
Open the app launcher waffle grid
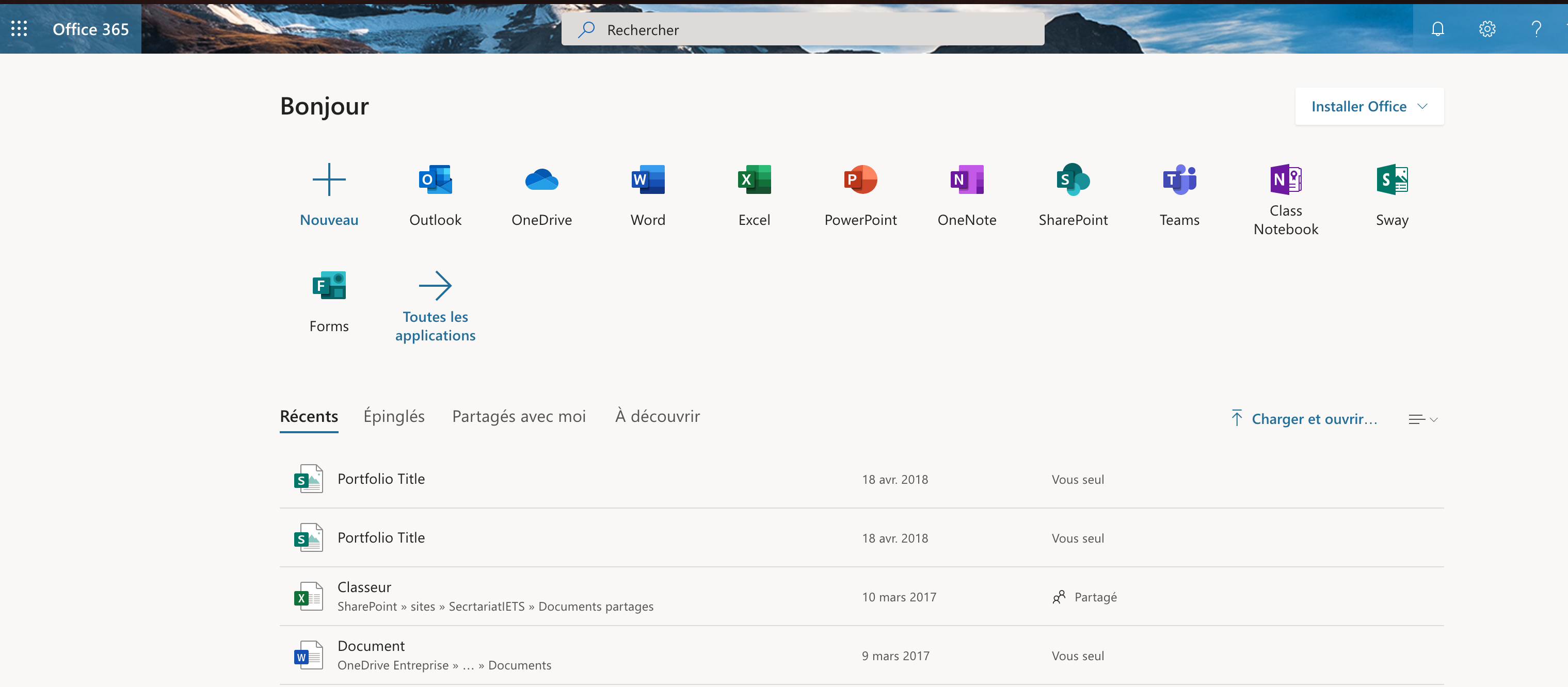[x=20, y=28]
